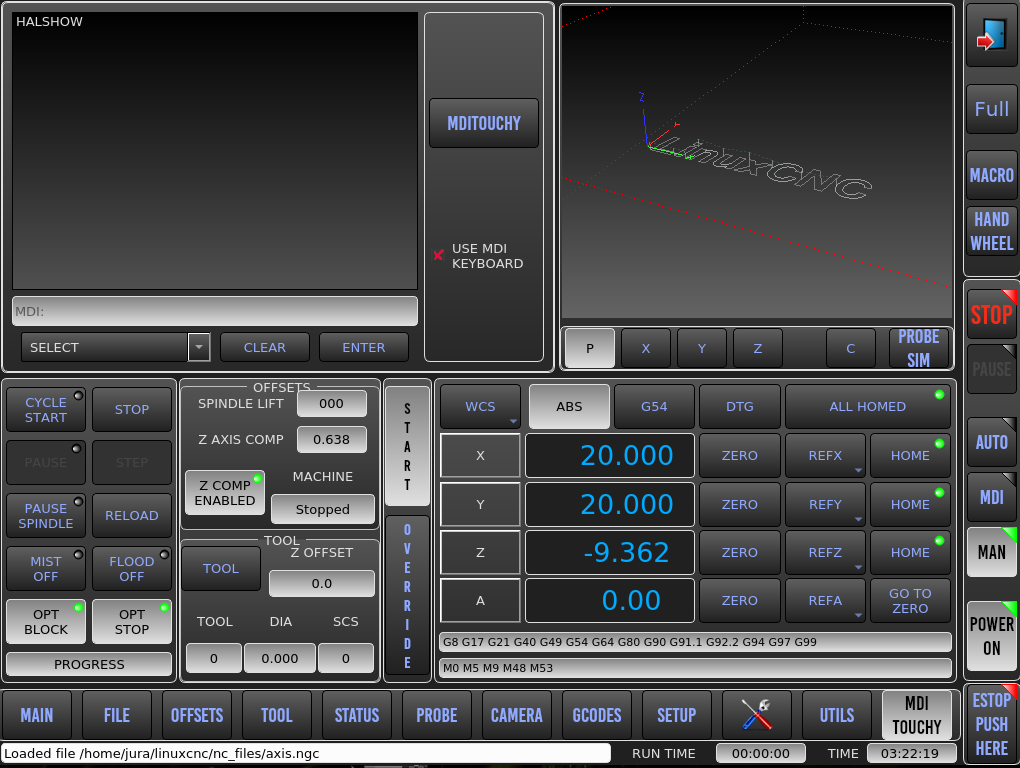This screenshot has width=1020, height=768.
Task: Select the X view button
Action: pos(646,348)
